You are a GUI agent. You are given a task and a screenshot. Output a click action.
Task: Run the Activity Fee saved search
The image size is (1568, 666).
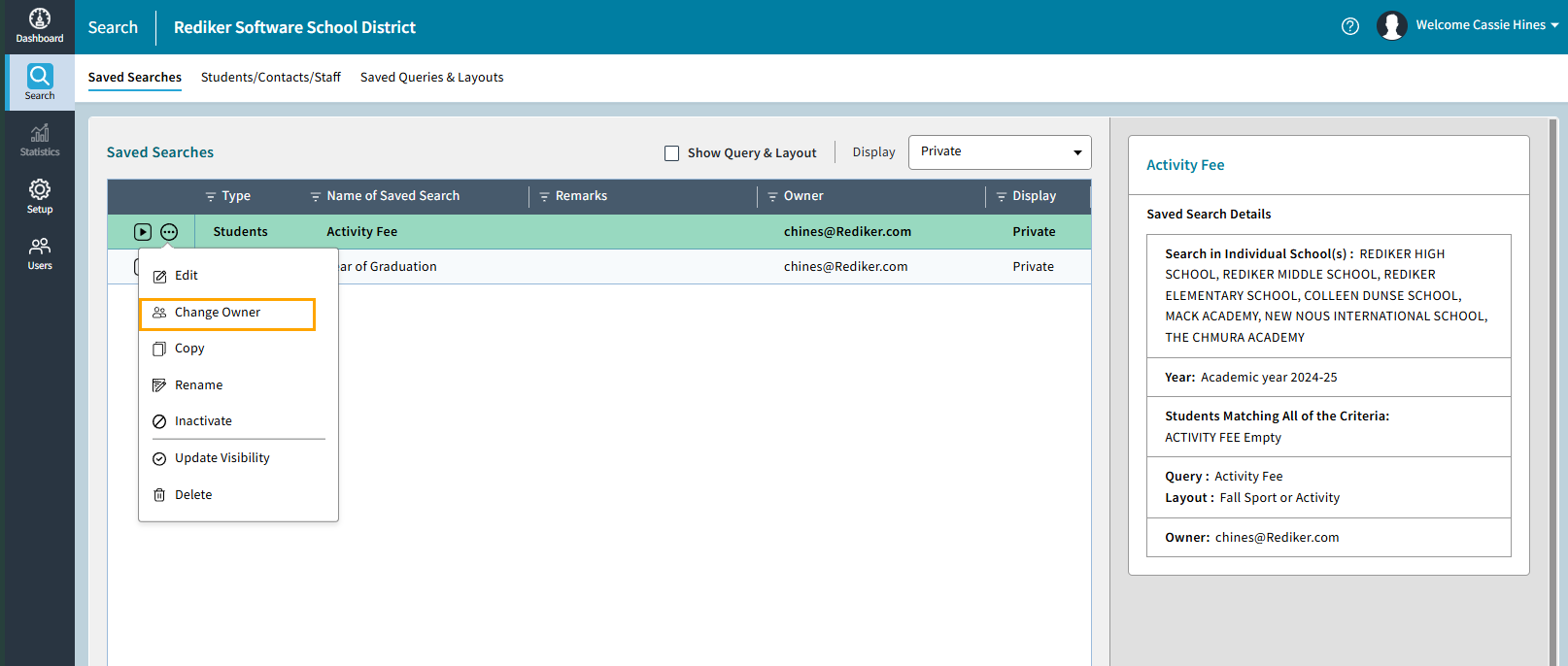point(143,232)
